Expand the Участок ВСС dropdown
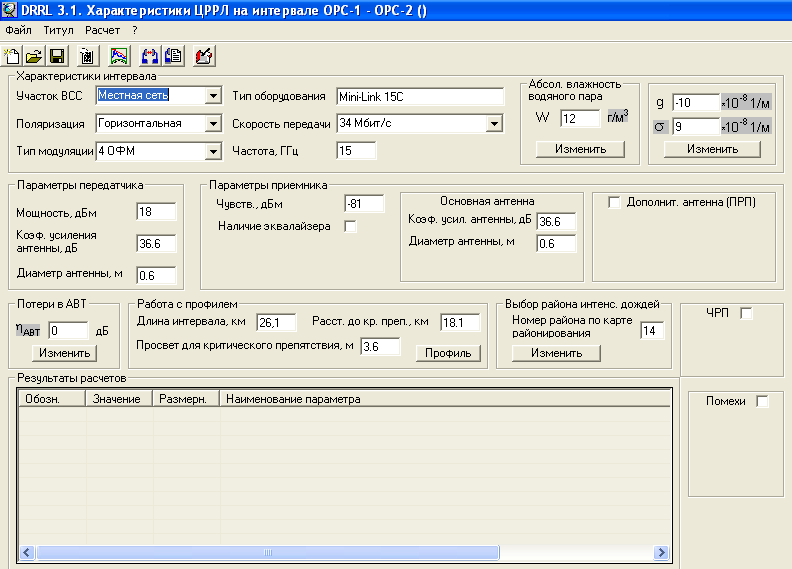Viewport: 792px width, 569px height. click(214, 95)
